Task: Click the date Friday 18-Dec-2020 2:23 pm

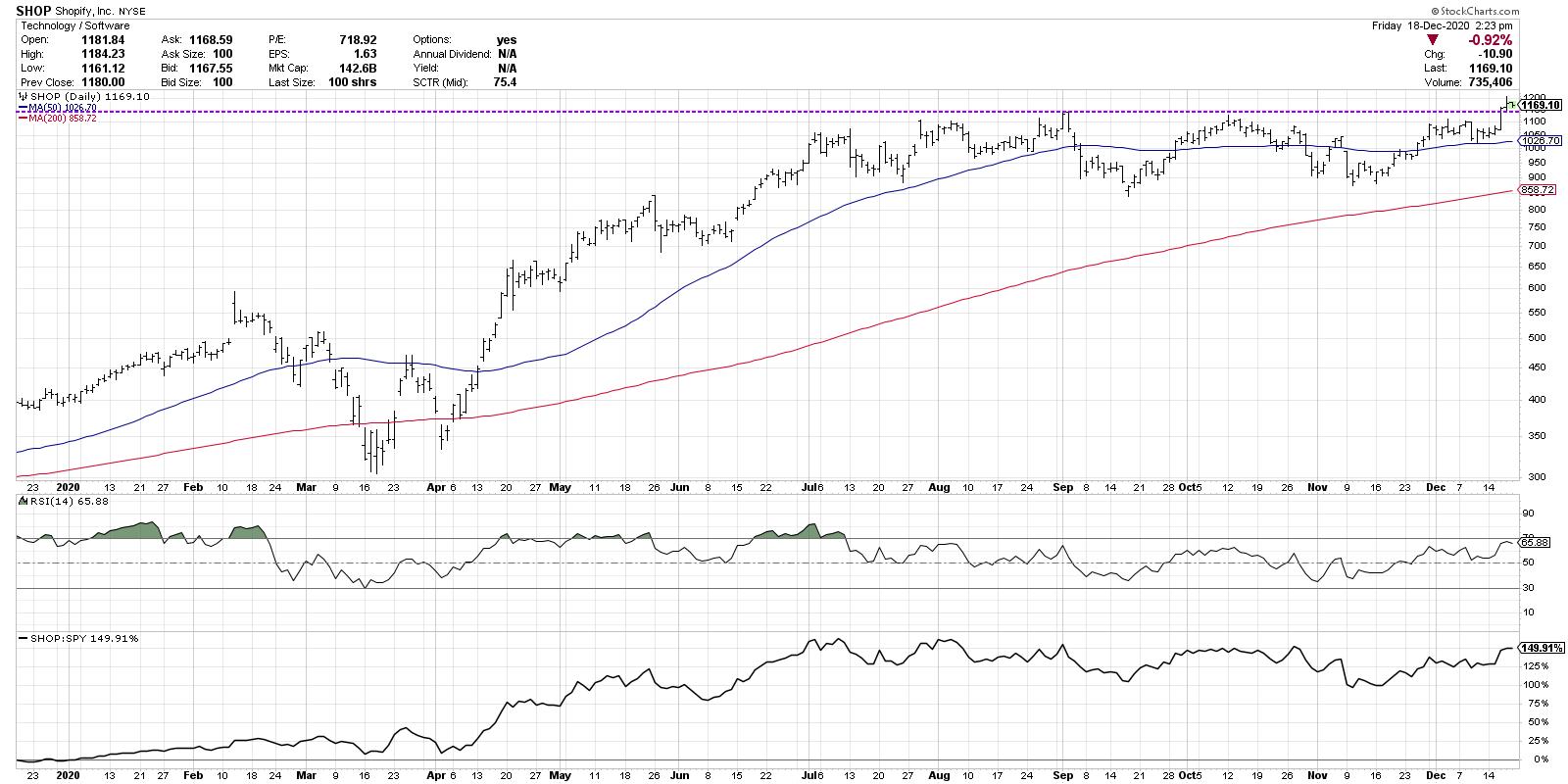Action: (x=1442, y=24)
